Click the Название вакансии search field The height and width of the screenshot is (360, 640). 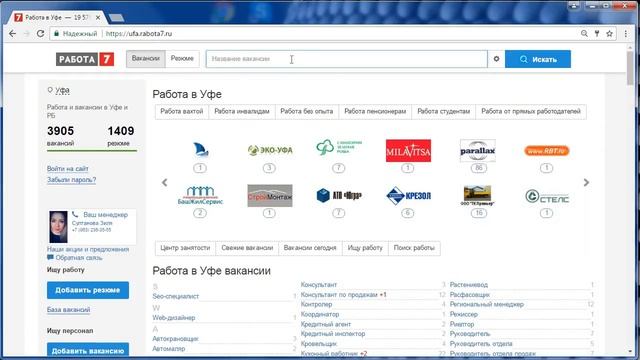(x=347, y=59)
